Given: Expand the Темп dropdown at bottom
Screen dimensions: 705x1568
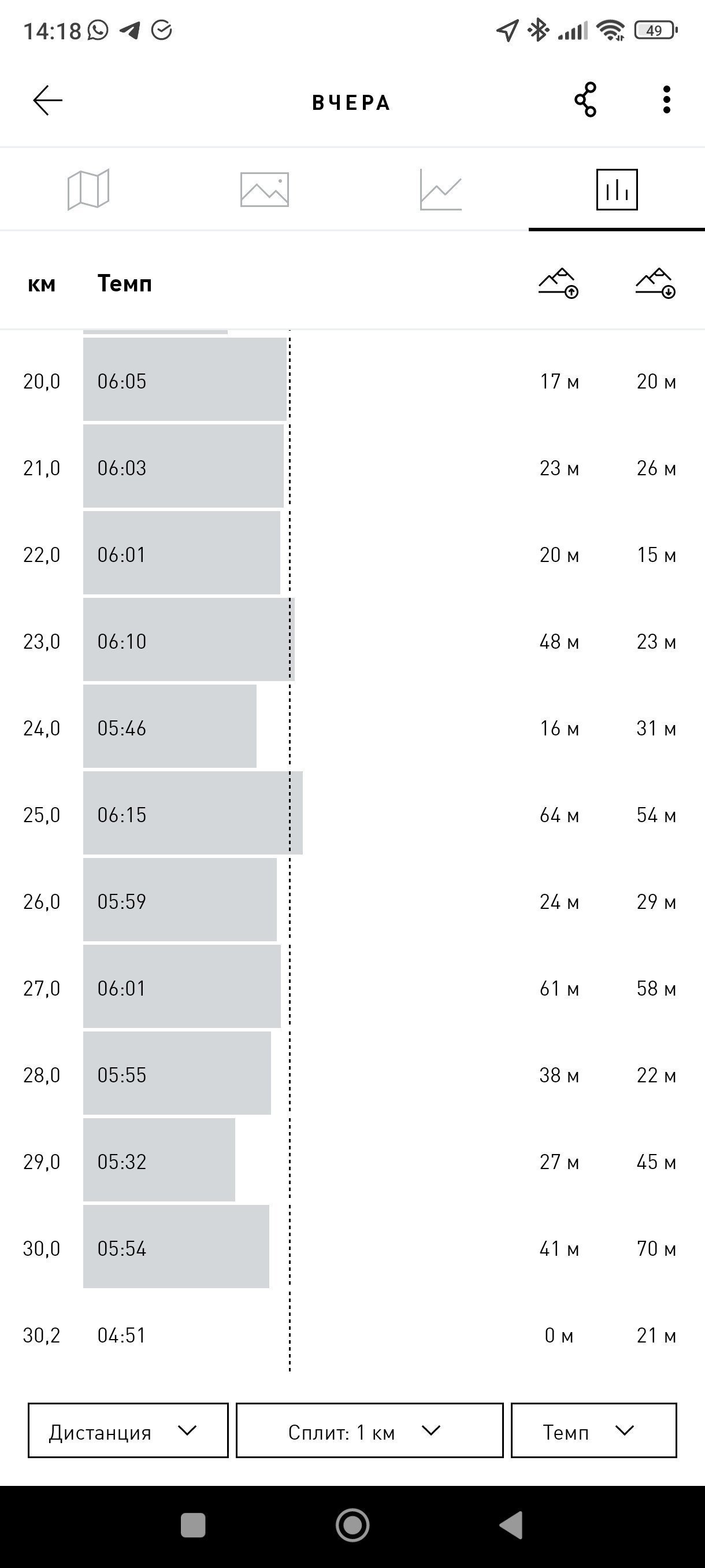Looking at the screenshot, I should coord(593,1430).
